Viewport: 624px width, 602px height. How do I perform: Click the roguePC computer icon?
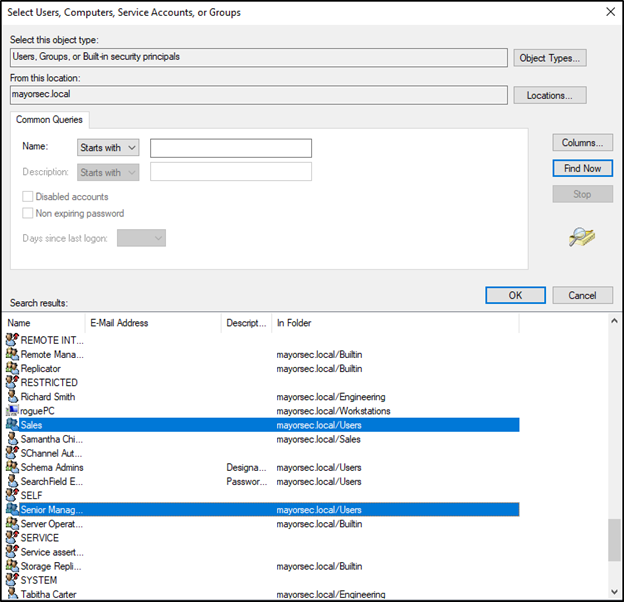pos(12,411)
